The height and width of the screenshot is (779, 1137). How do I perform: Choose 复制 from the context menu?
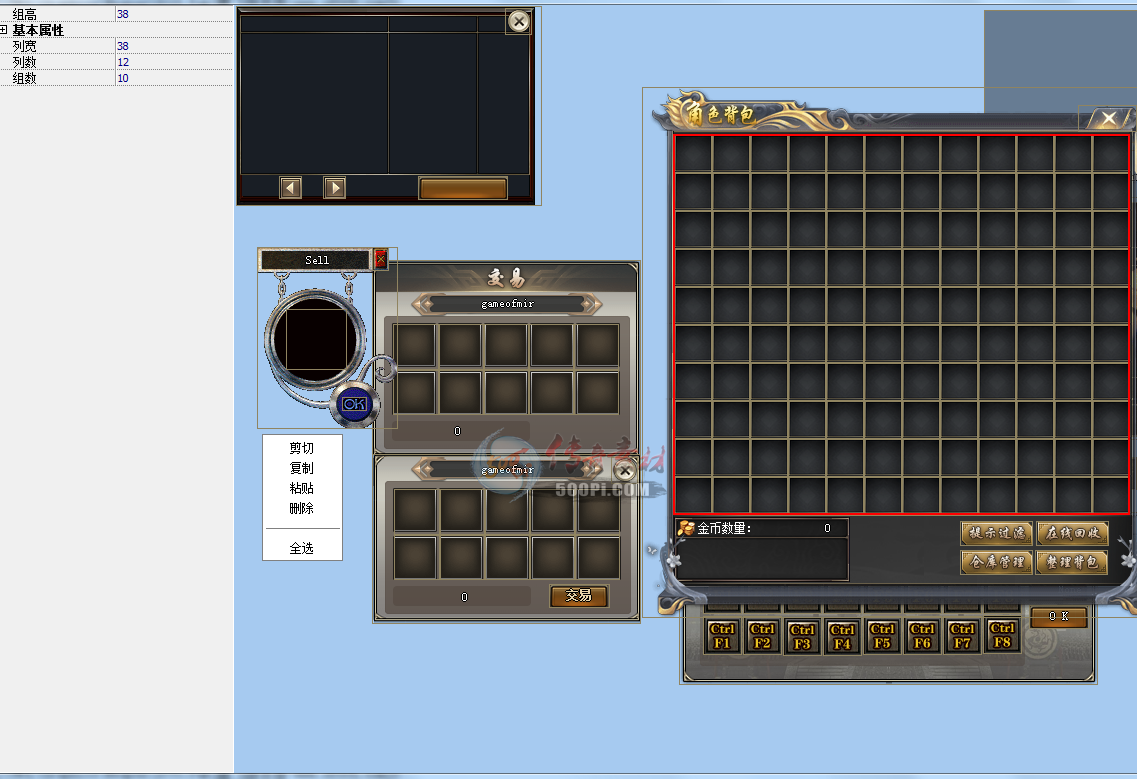click(302, 469)
